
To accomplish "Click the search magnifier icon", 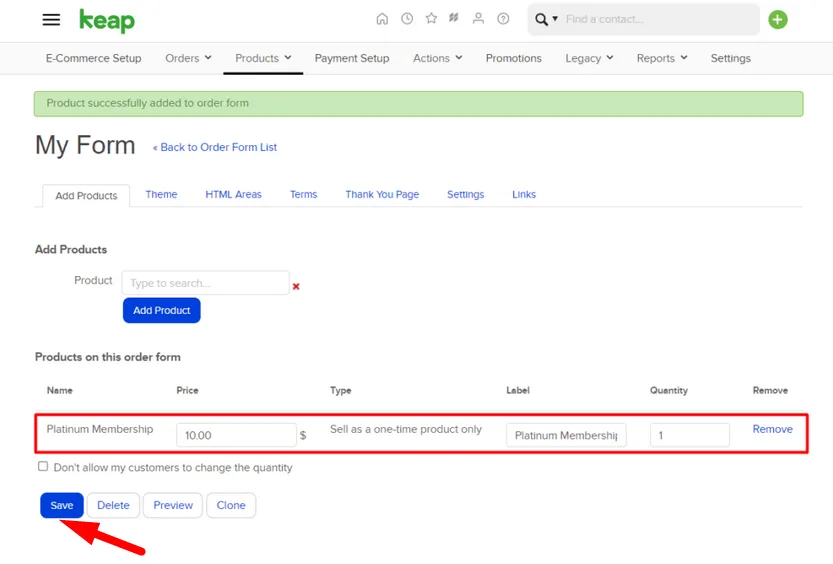I will pos(541,20).
